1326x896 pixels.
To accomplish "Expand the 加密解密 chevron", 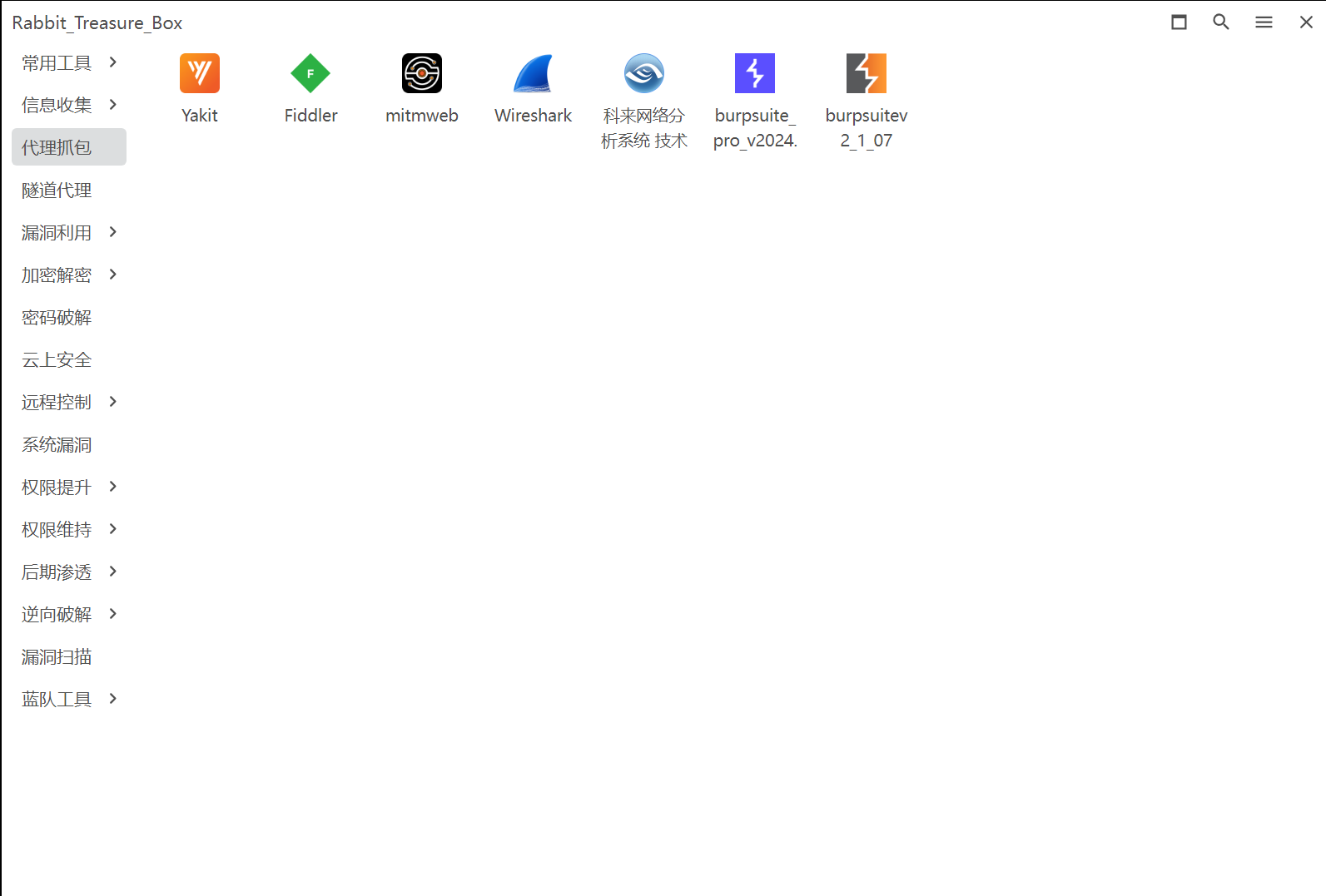I will click(113, 275).
